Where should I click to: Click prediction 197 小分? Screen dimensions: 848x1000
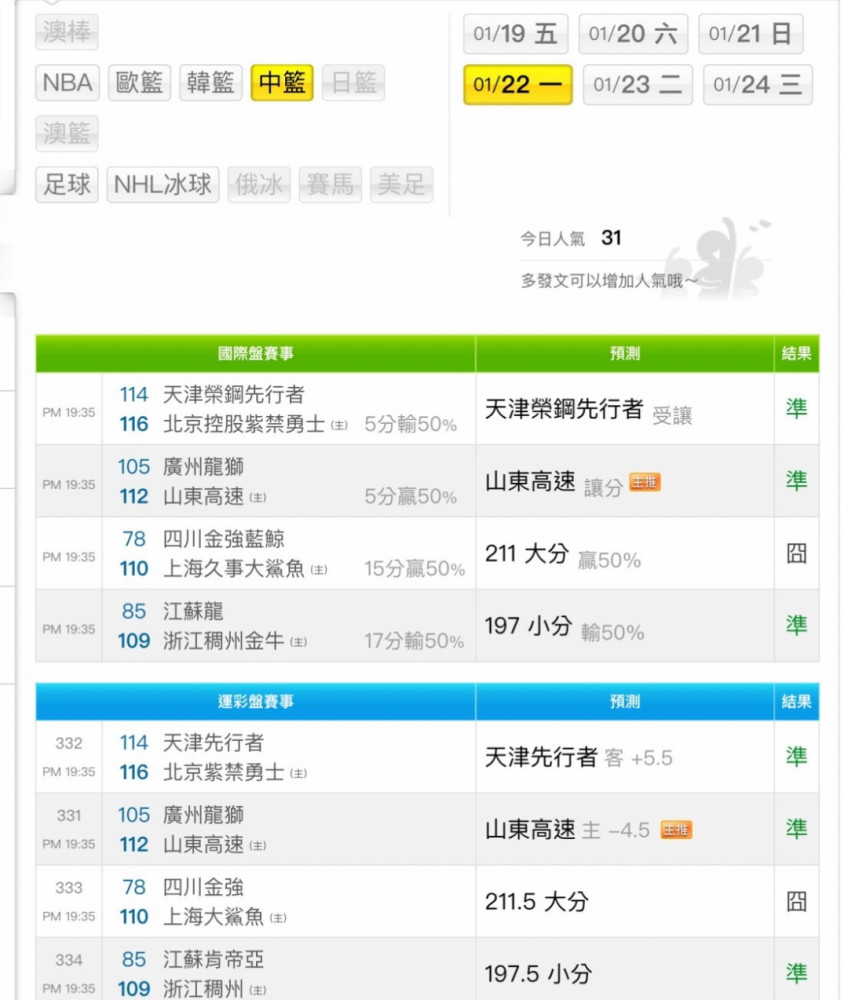click(x=529, y=626)
